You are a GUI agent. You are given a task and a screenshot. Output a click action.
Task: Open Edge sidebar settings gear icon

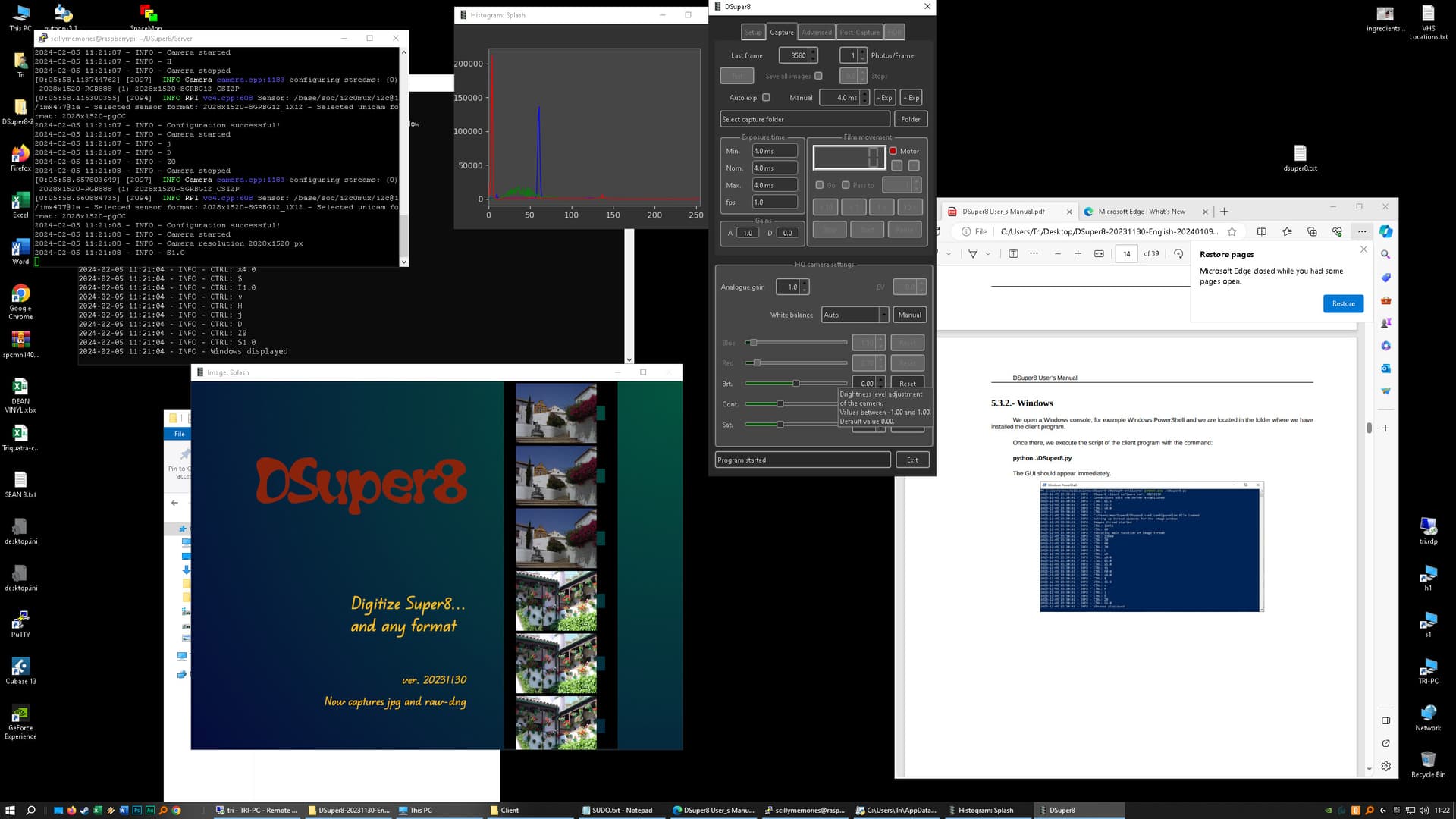pyautogui.click(x=1386, y=766)
